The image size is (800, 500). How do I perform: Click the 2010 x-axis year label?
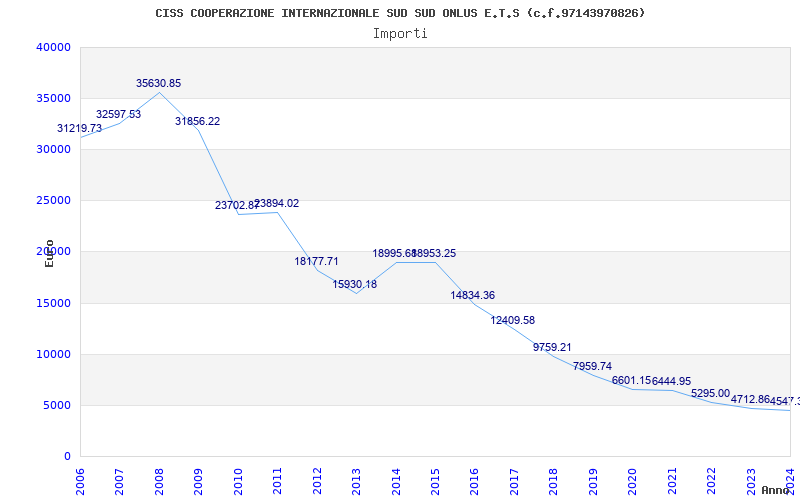[238, 481]
